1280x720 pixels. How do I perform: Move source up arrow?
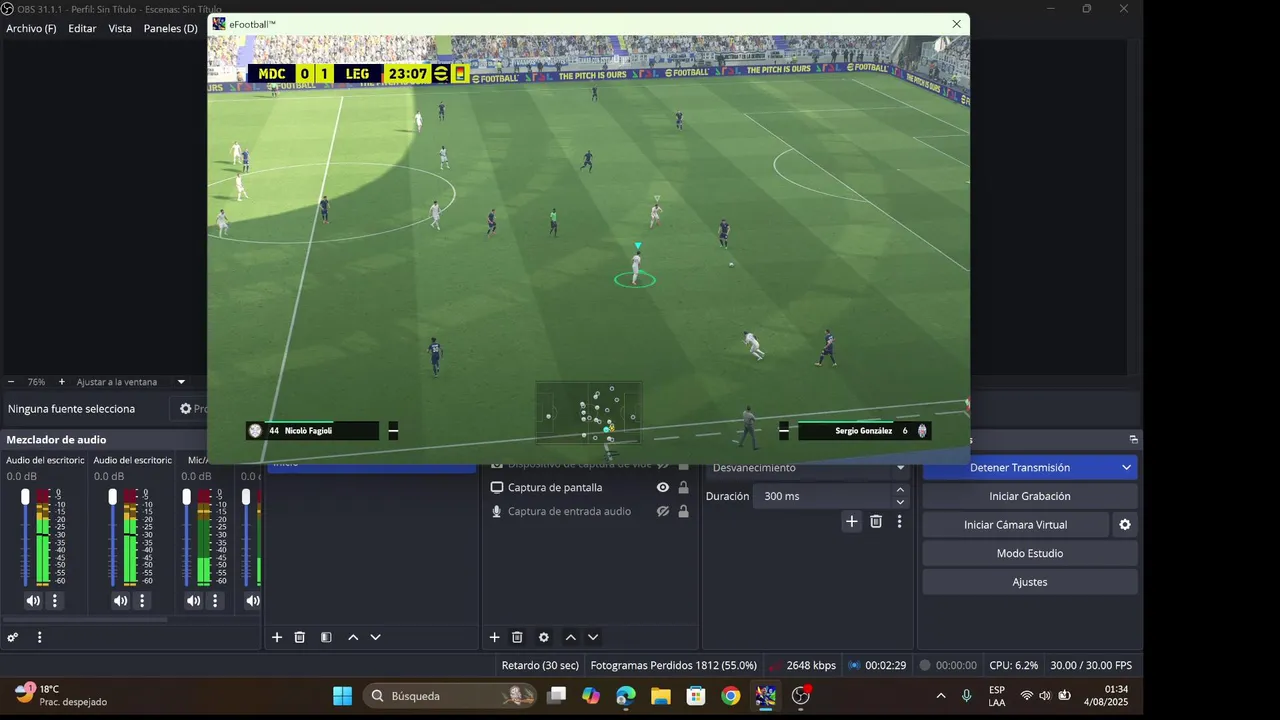click(x=570, y=637)
